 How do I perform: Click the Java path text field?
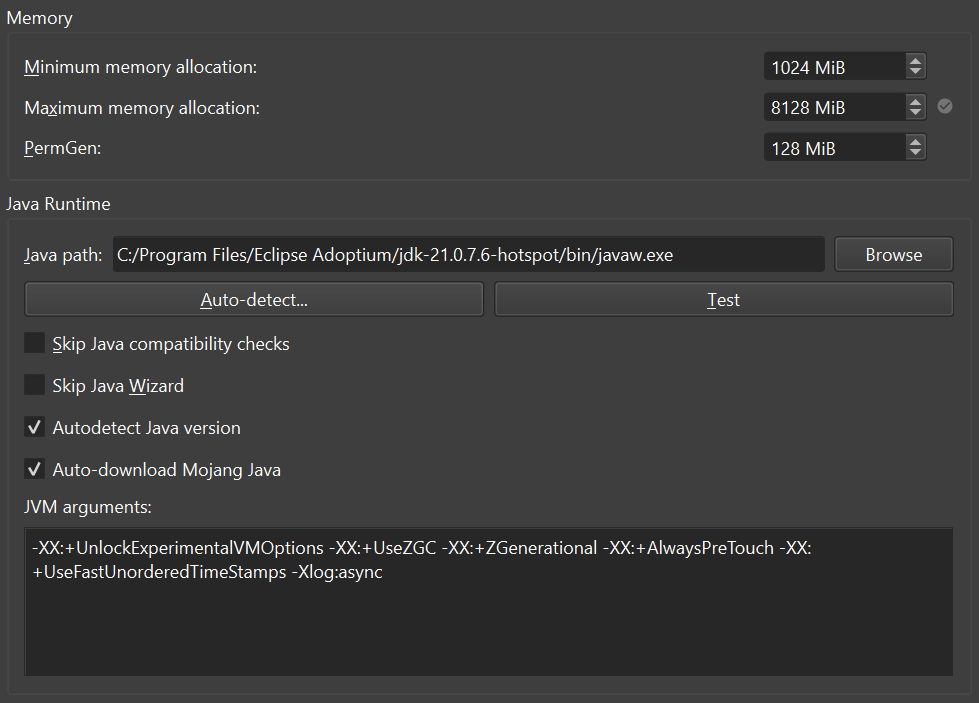[468, 255]
